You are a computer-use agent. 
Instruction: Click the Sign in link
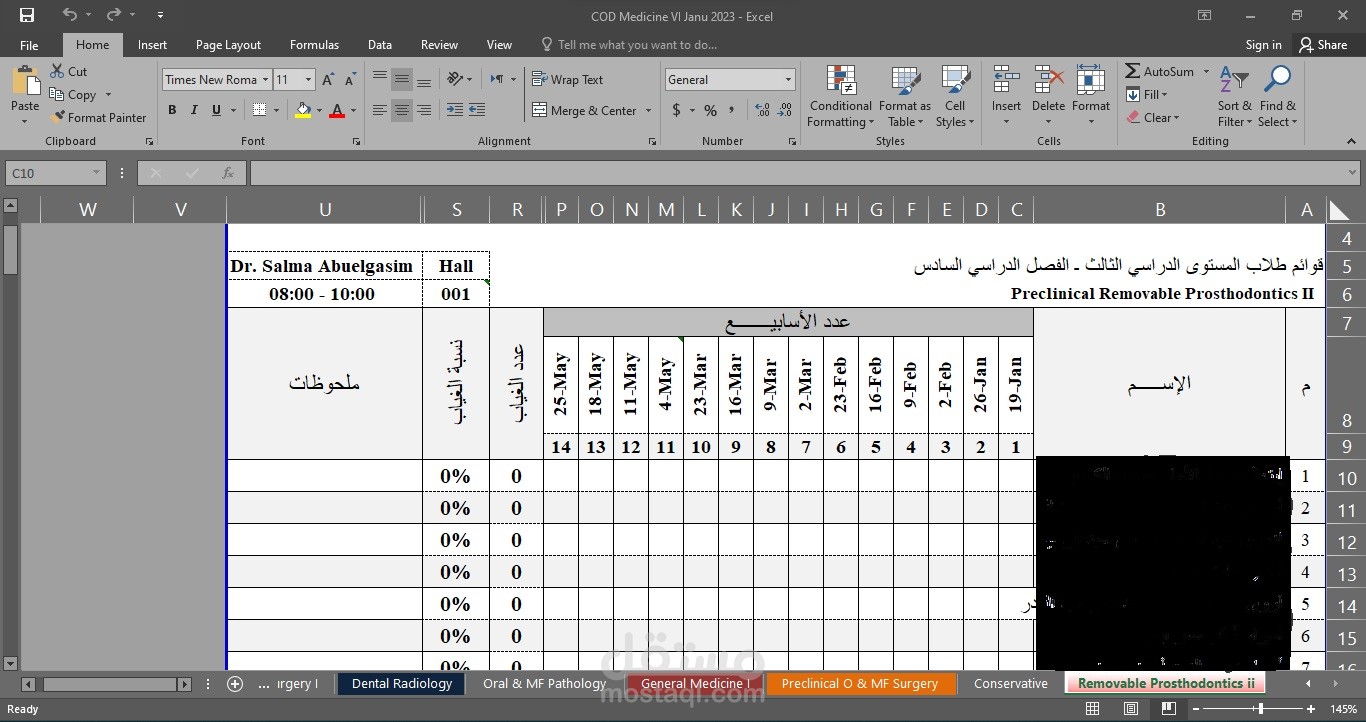coord(1263,45)
